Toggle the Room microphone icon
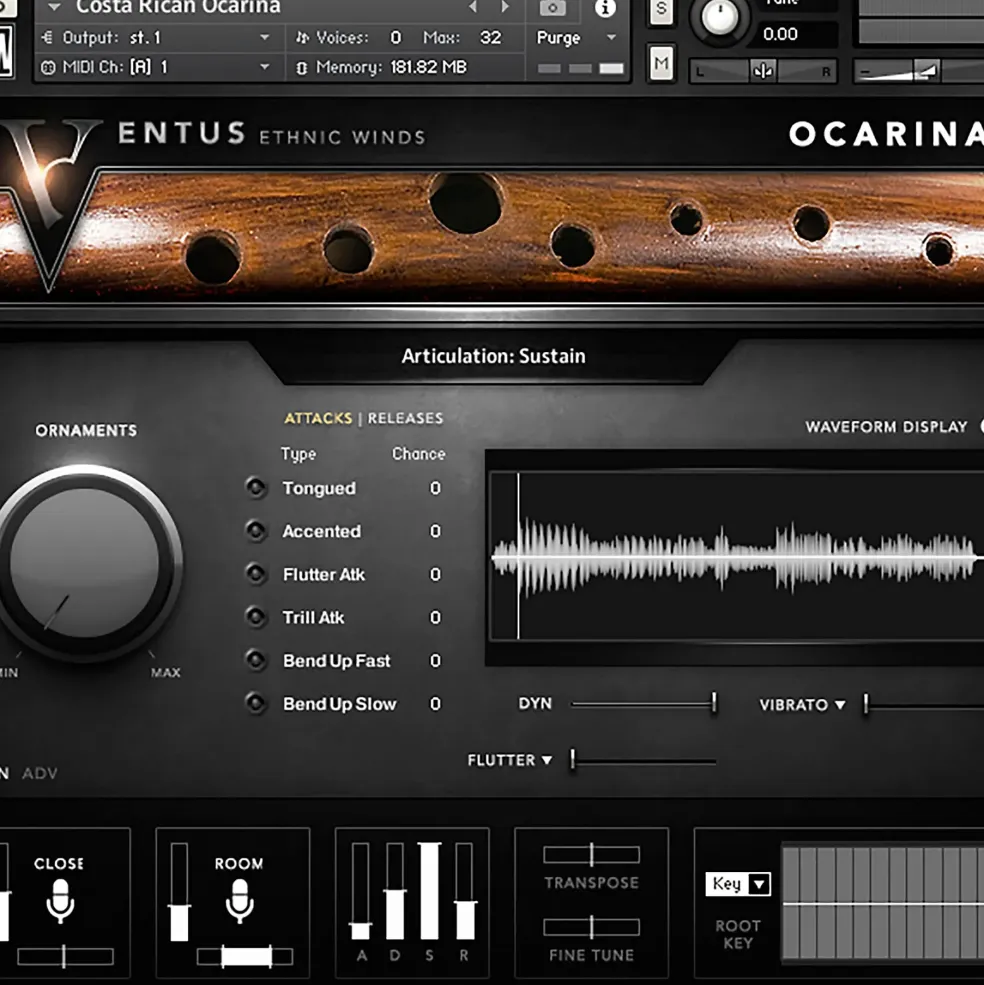 point(239,901)
